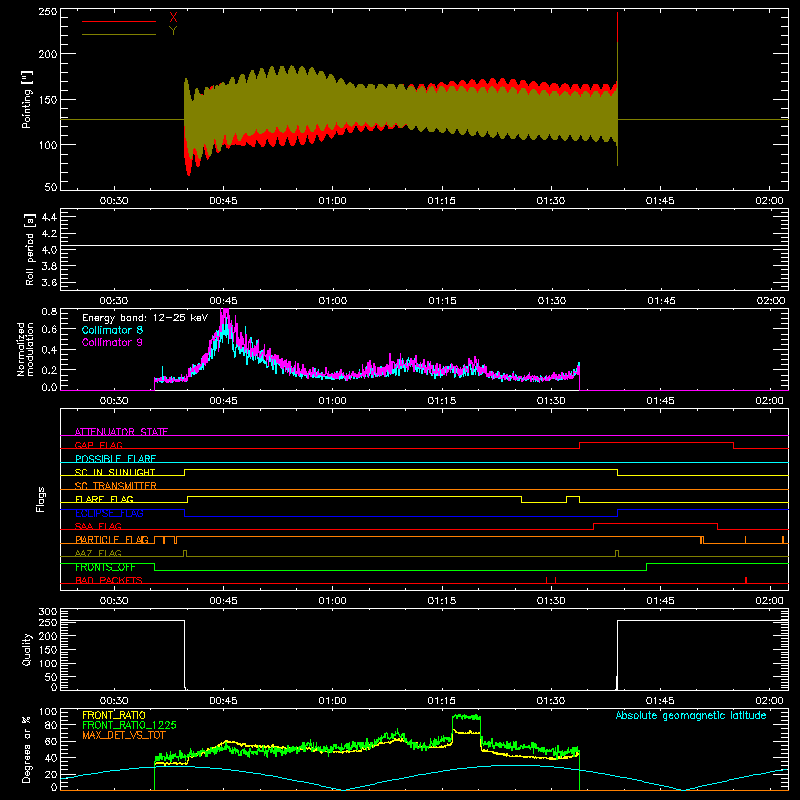This screenshot has width=800, height=800.
Task: Select the GAP_FLAG label
Action: coord(98,445)
